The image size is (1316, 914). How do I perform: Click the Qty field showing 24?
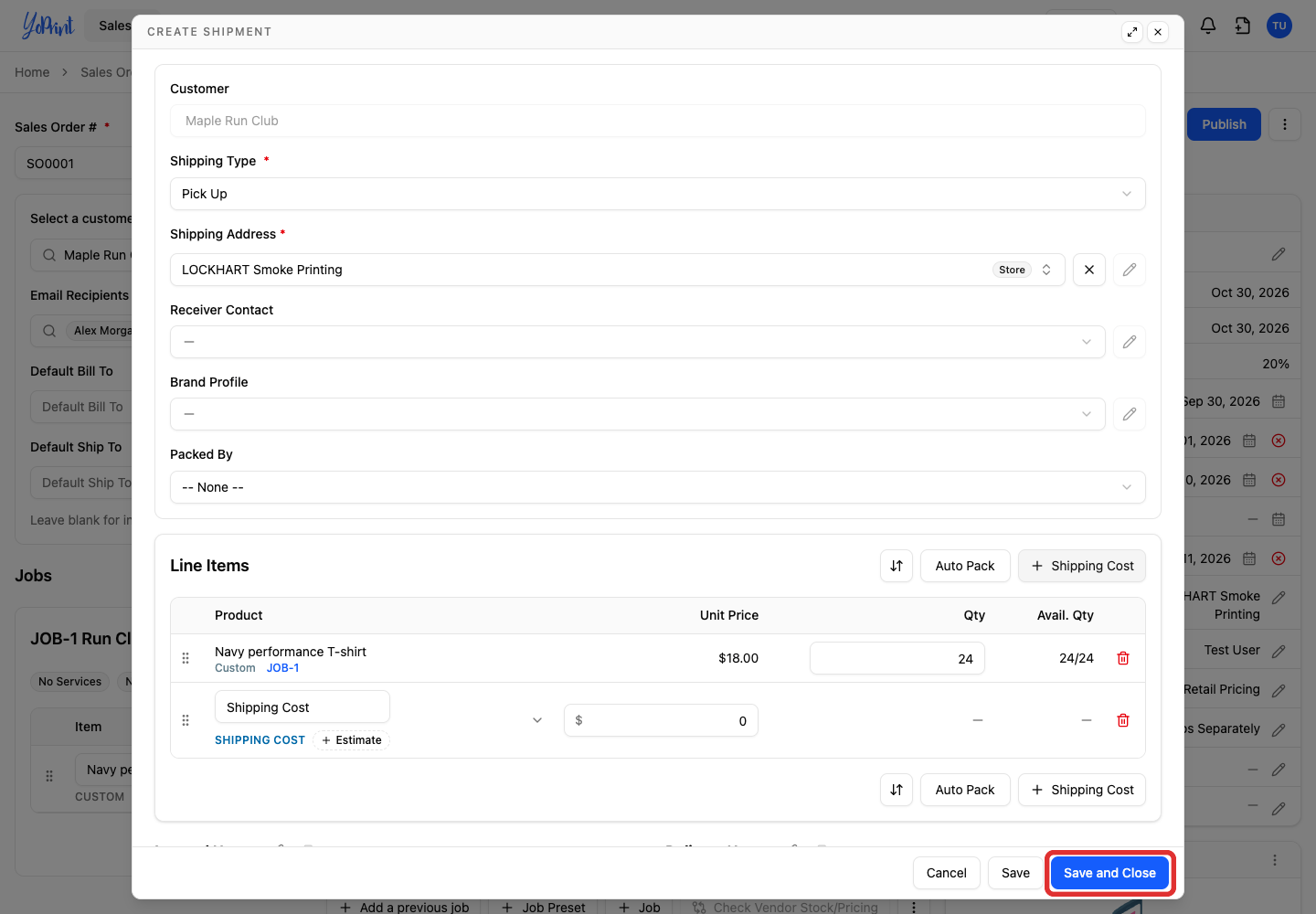click(897, 658)
